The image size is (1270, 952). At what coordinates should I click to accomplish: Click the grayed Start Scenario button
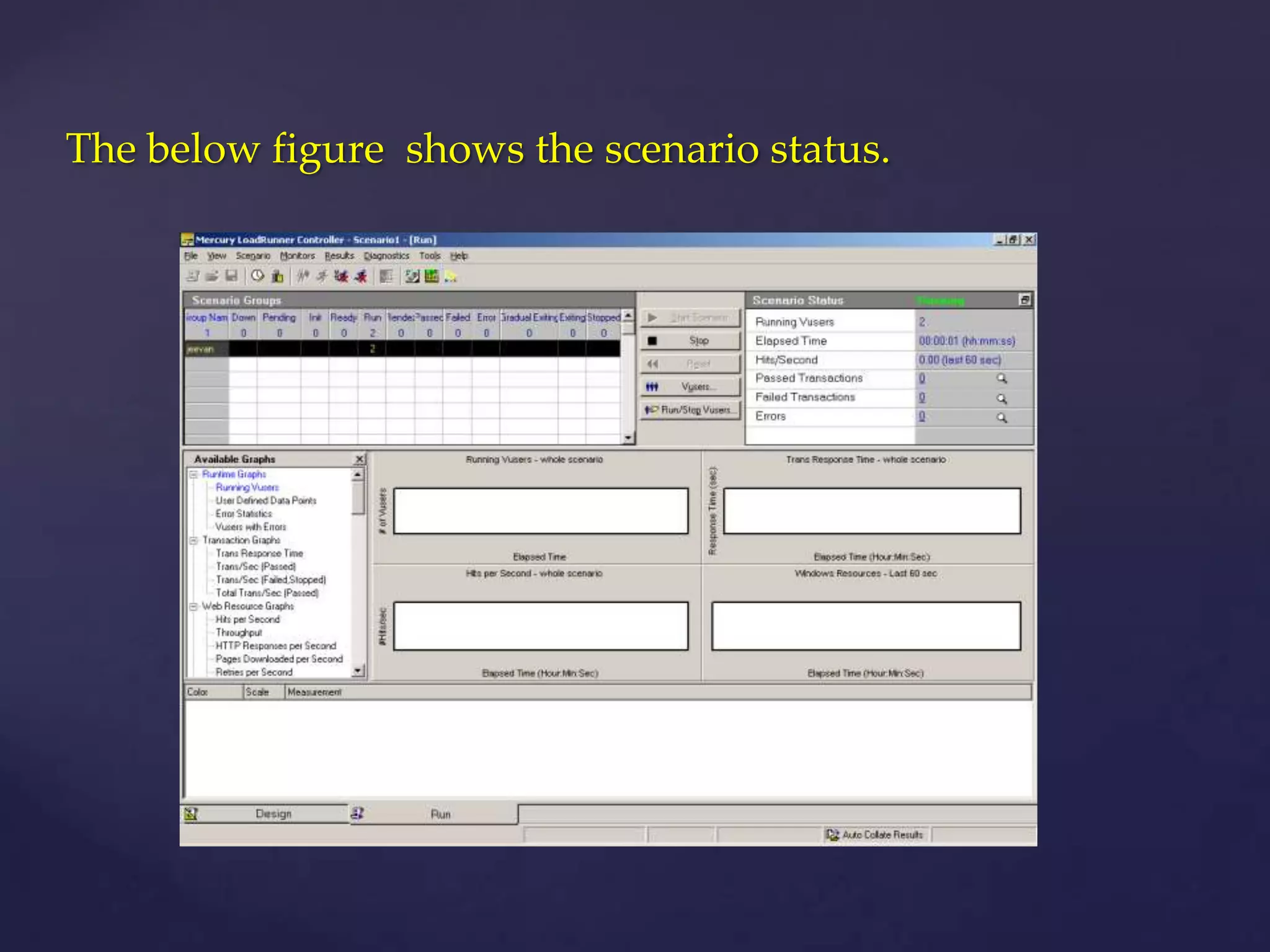pos(690,317)
